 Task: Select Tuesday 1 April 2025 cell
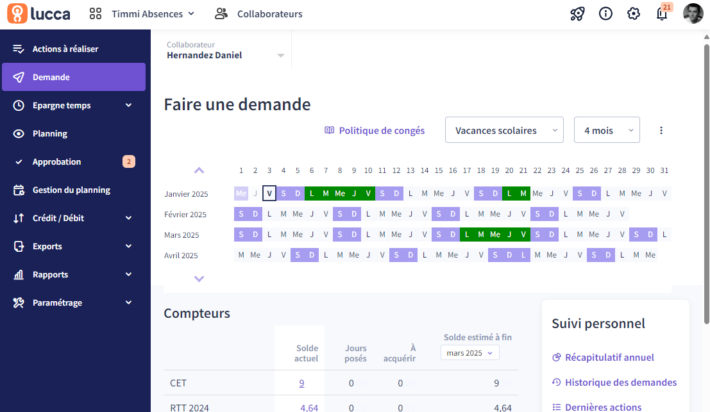click(241, 255)
